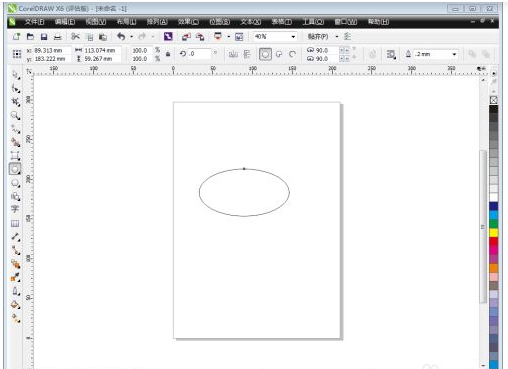Click the Export icon in toolbar
Screen dimensions: 508x369
pyautogui.click(x=200, y=37)
